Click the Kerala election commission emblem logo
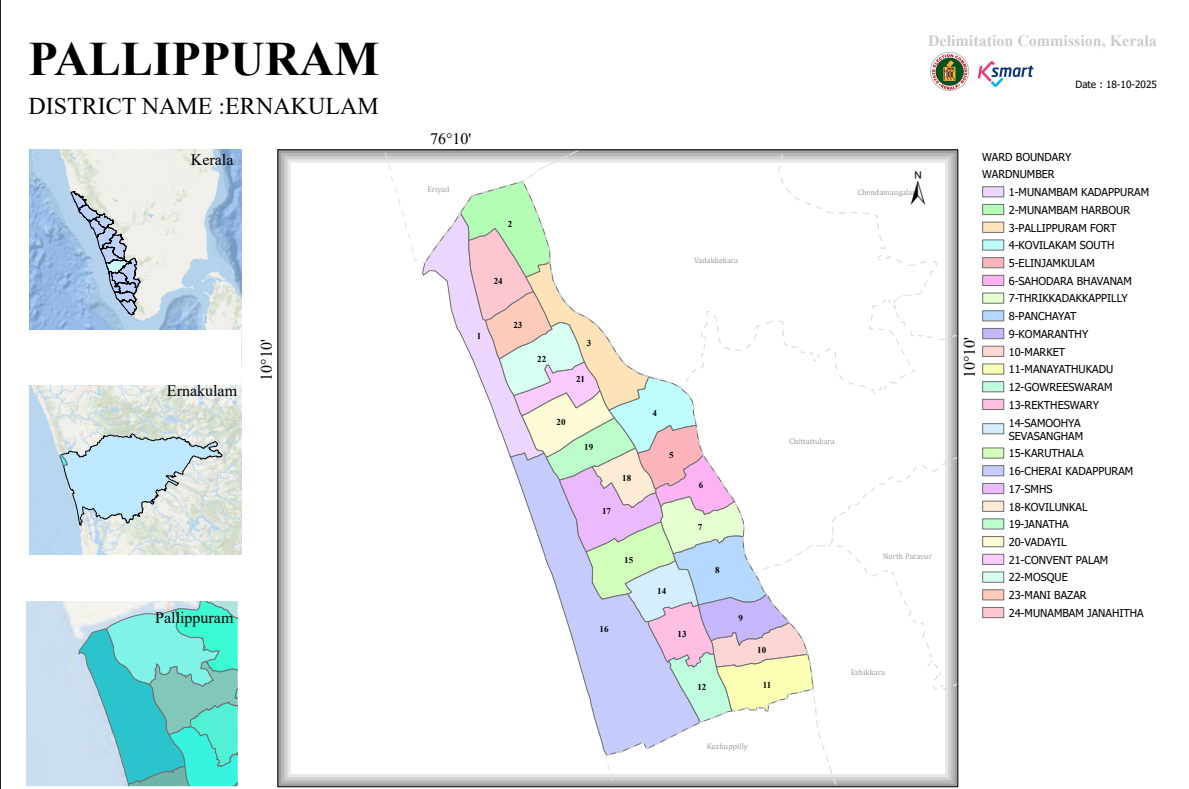This screenshot has width=1189, height=789. (x=949, y=72)
